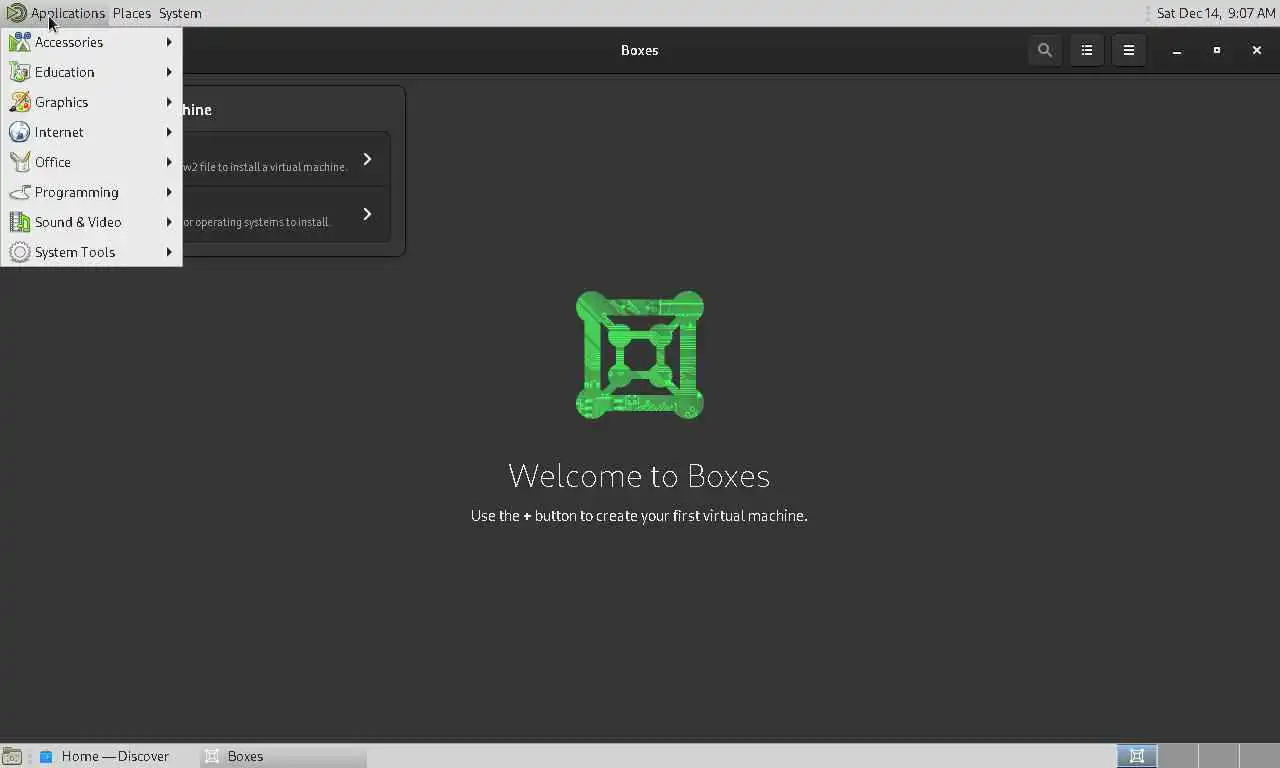This screenshot has width=1280, height=768.
Task: Click the Boxes taskbar window button
Action: point(284,756)
